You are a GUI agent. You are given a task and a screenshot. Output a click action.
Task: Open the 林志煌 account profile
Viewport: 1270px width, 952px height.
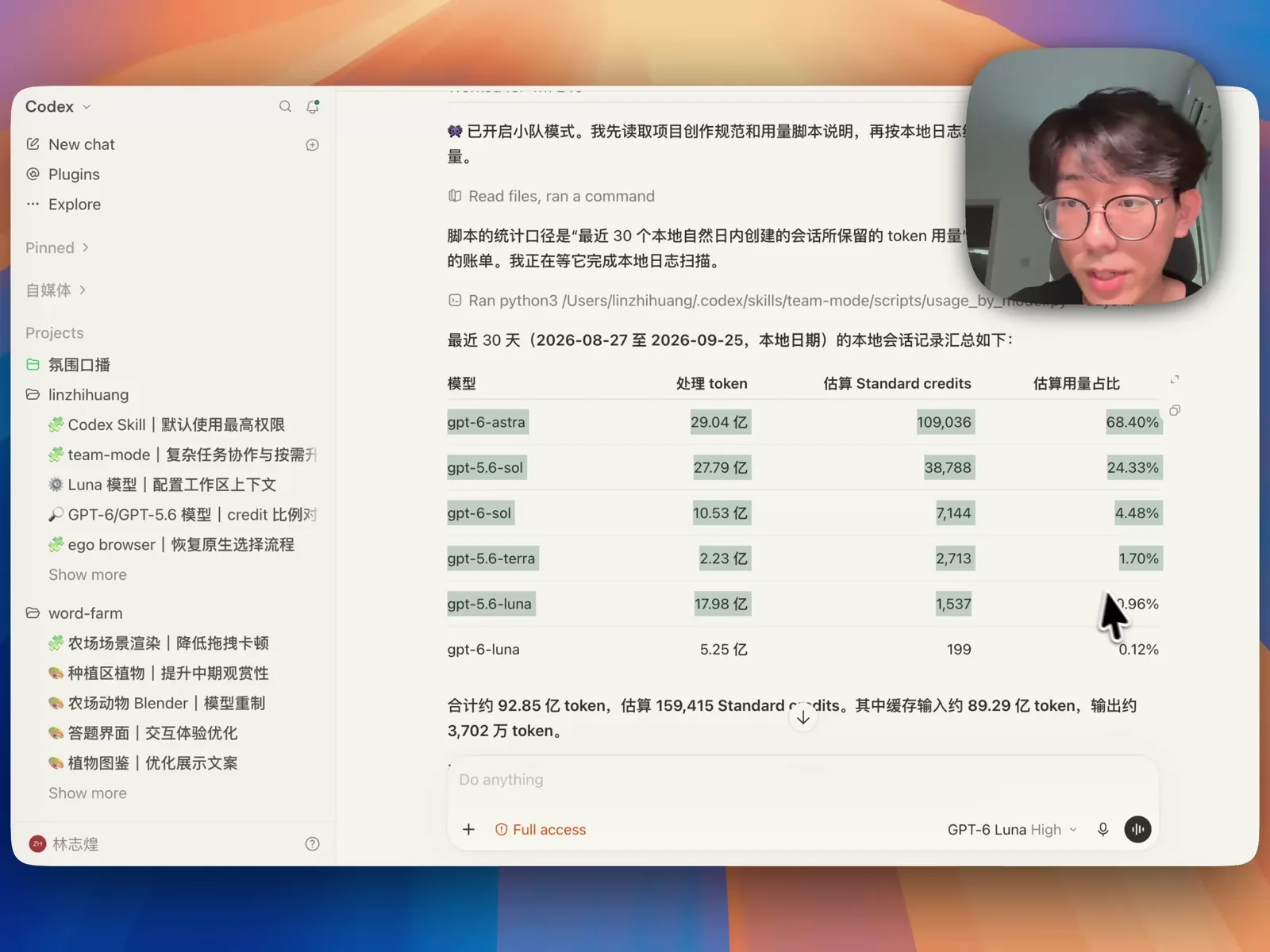coord(63,844)
